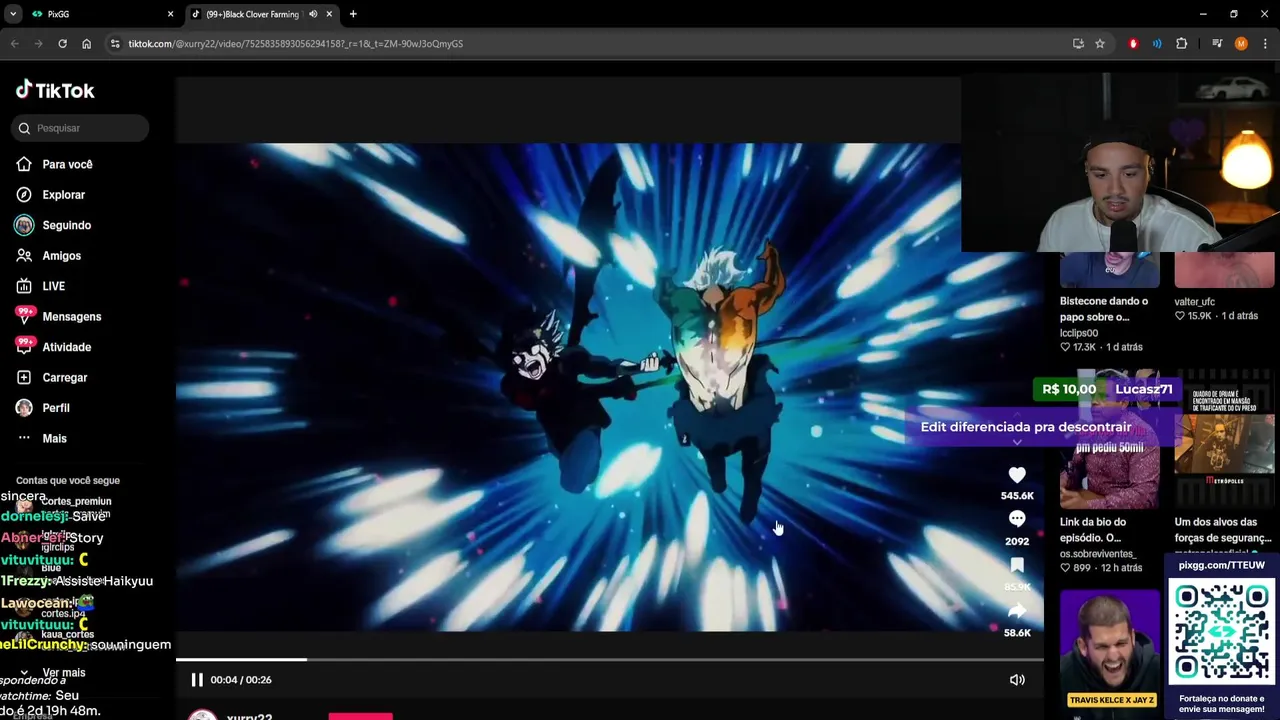Open a new browser tab
The height and width of the screenshot is (720, 1280).
[353, 14]
